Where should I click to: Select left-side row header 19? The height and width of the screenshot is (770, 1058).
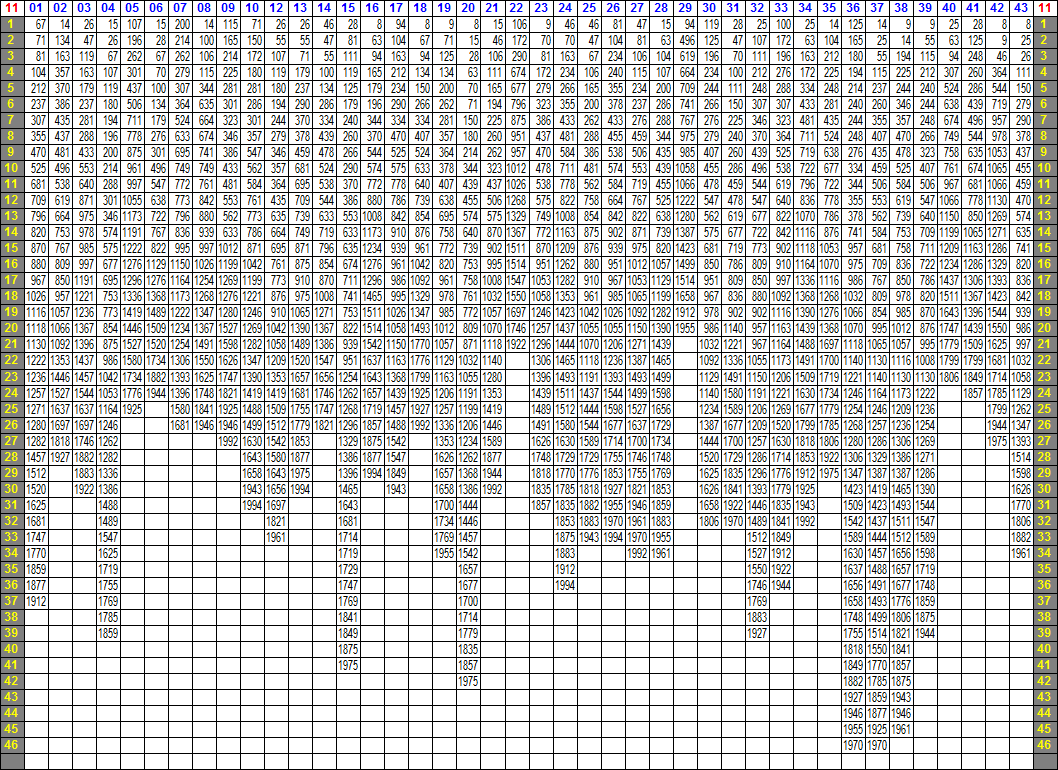click(11, 312)
